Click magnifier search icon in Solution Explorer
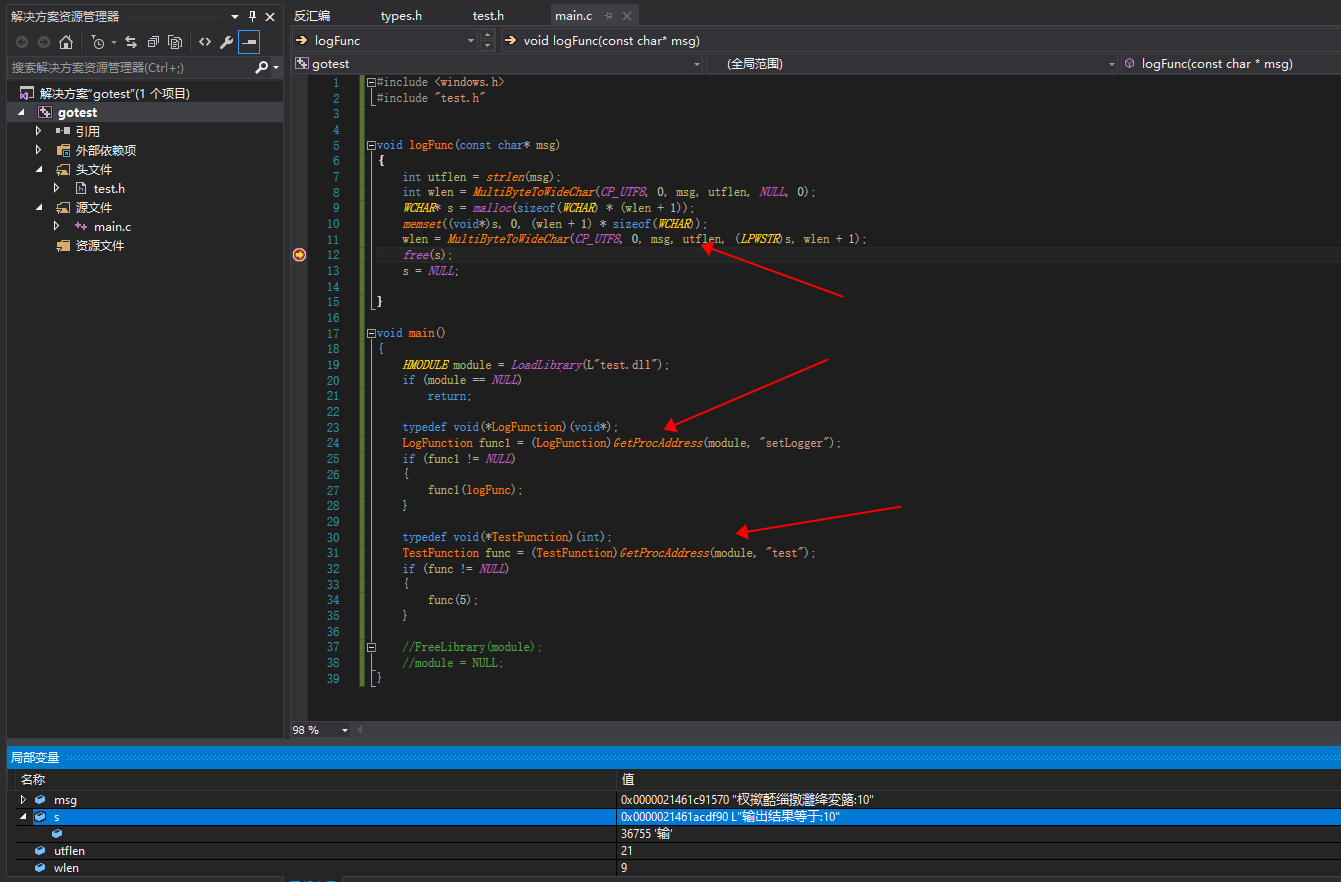This screenshot has height=882, width=1341. (x=262, y=67)
